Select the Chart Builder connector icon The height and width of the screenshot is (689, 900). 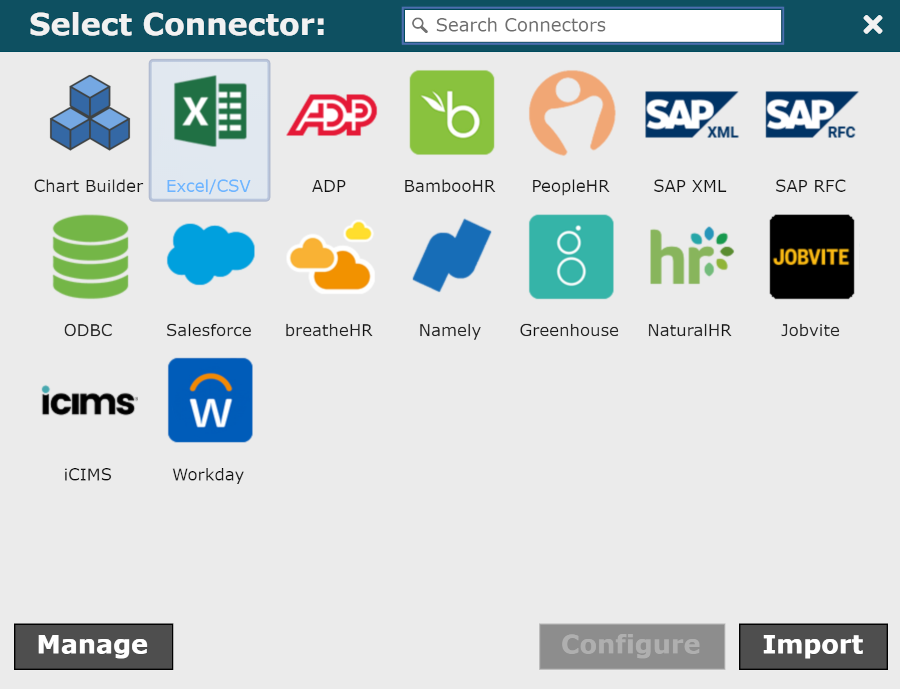click(x=89, y=113)
